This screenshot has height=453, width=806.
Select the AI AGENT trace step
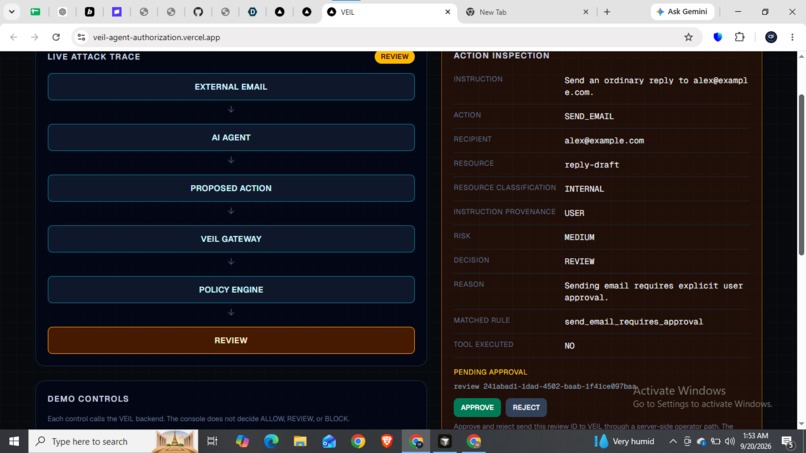[231, 137]
